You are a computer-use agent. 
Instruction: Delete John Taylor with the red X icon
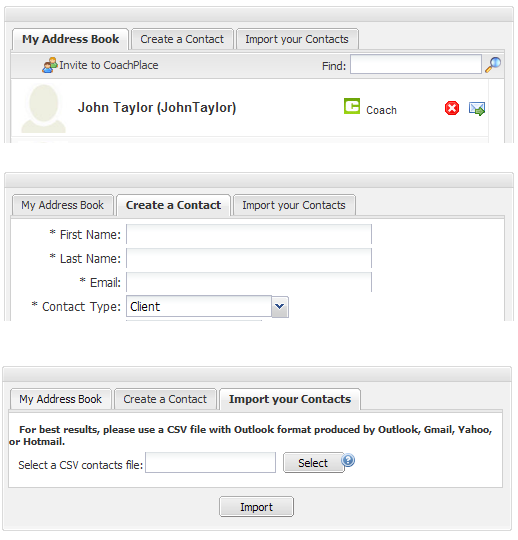click(452, 108)
